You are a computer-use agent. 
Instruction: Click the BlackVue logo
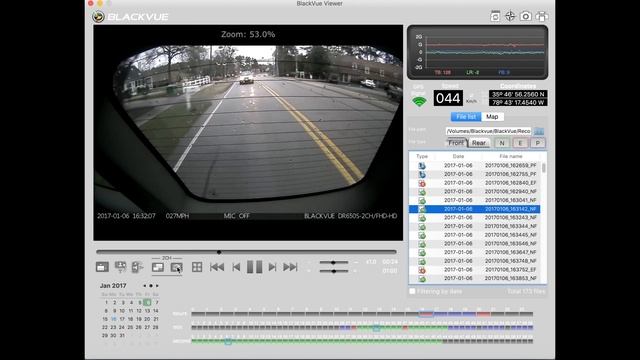pos(130,16)
